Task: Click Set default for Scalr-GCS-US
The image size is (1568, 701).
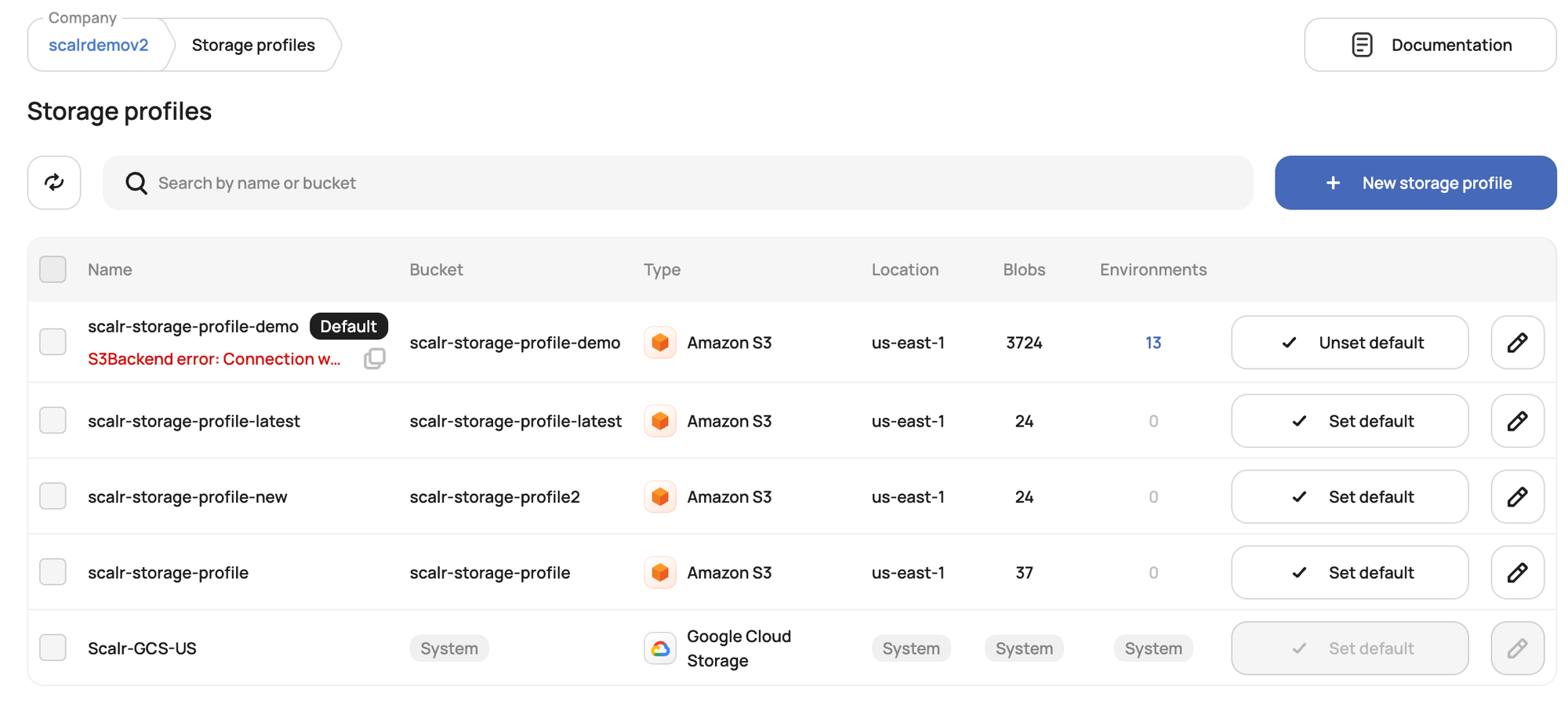Action: point(1349,648)
